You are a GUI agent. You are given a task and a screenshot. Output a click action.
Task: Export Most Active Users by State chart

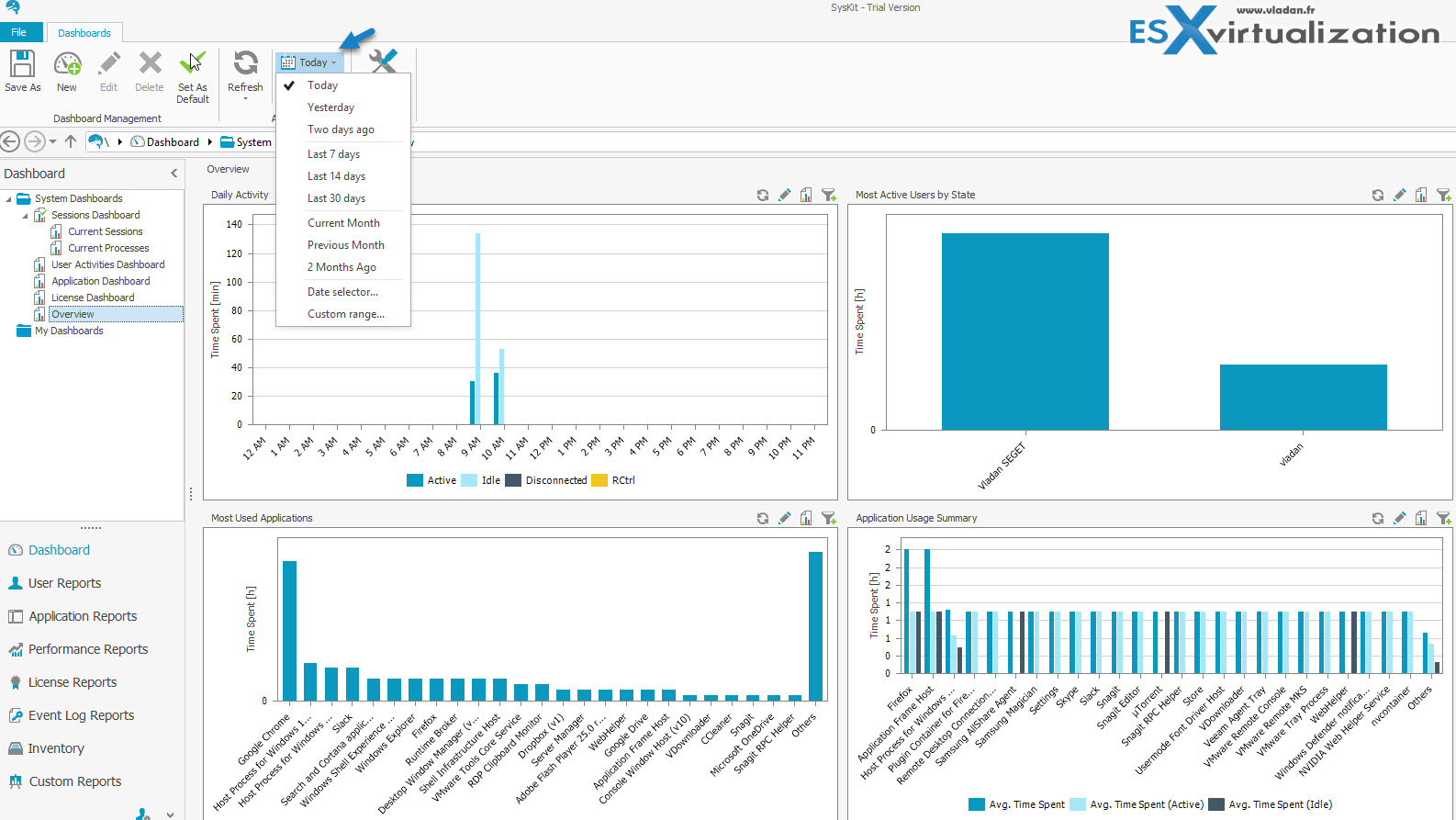[1421, 195]
